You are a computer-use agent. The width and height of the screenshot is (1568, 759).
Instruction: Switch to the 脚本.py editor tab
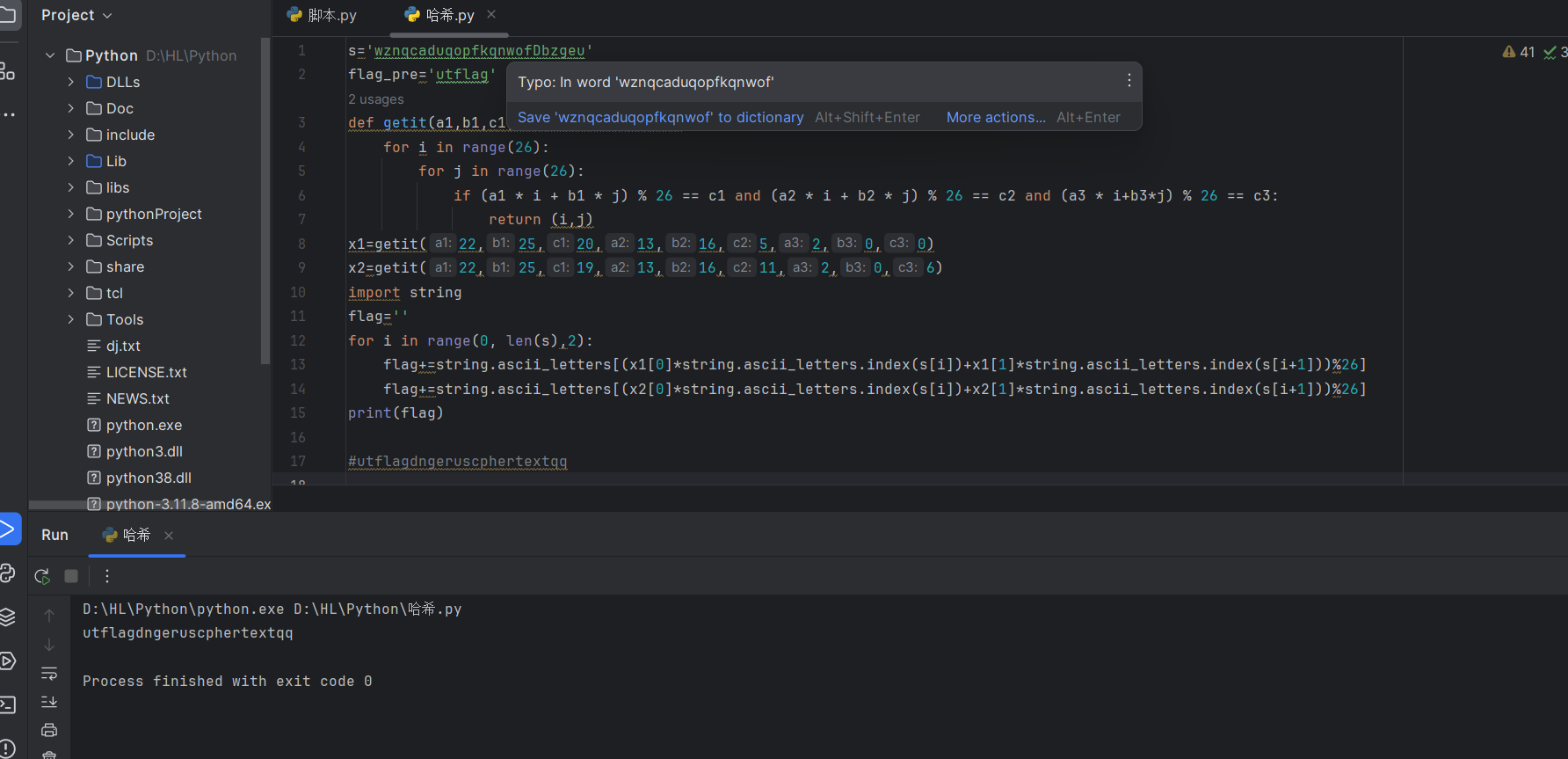point(322,15)
